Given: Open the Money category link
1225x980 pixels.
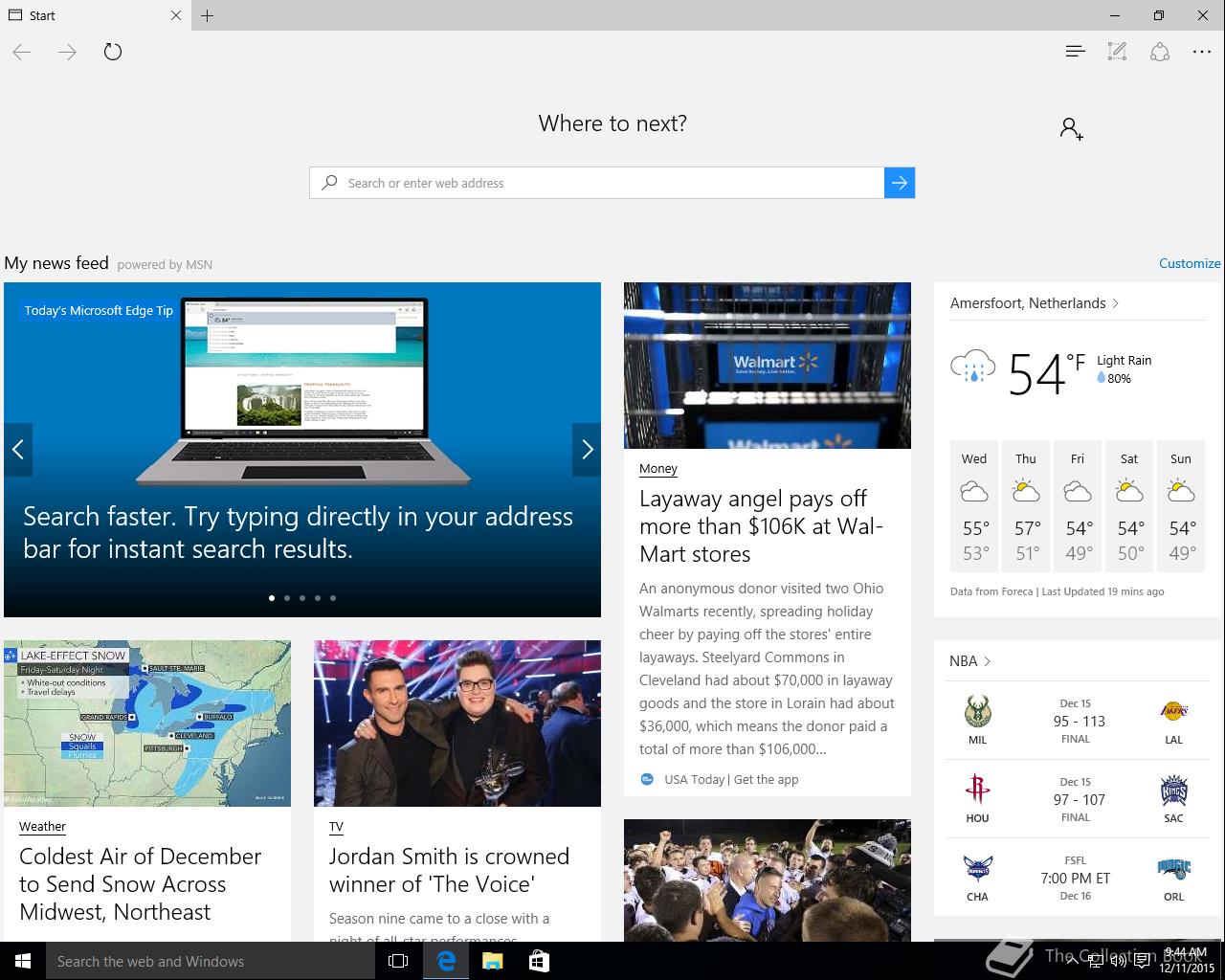Looking at the screenshot, I should [x=658, y=468].
